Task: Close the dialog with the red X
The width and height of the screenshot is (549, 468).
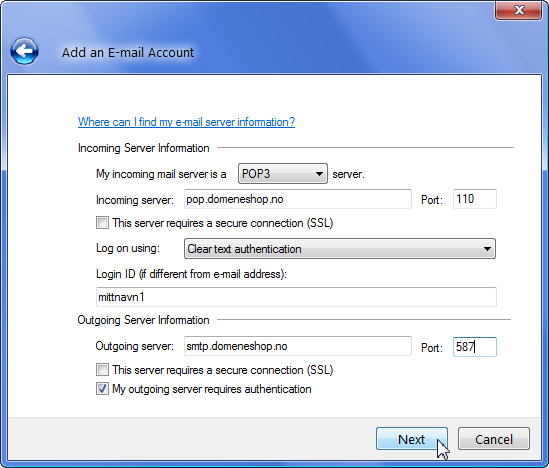Action: pyautogui.click(x=519, y=10)
